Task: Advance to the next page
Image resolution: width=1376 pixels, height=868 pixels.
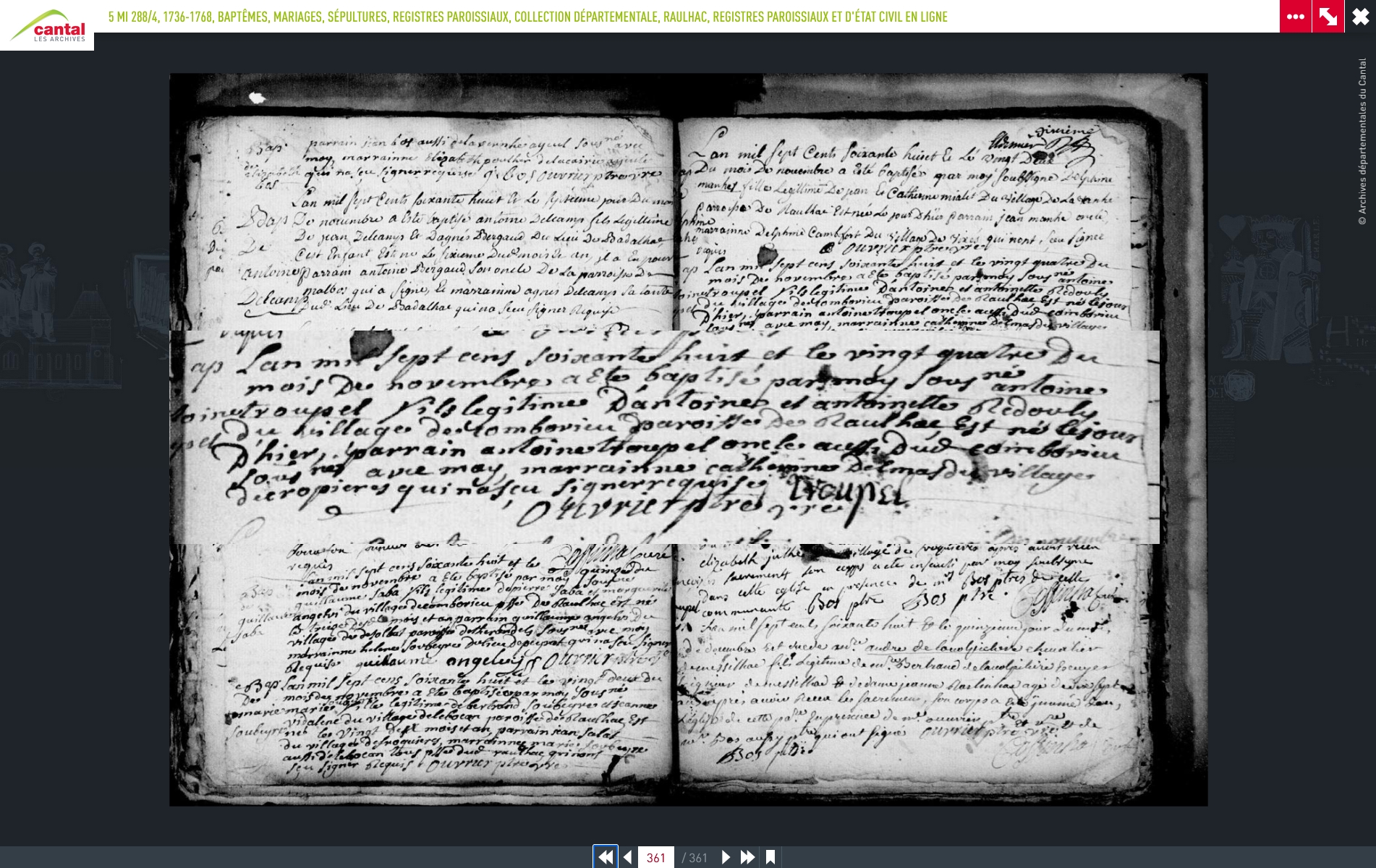Action: pos(726,857)
